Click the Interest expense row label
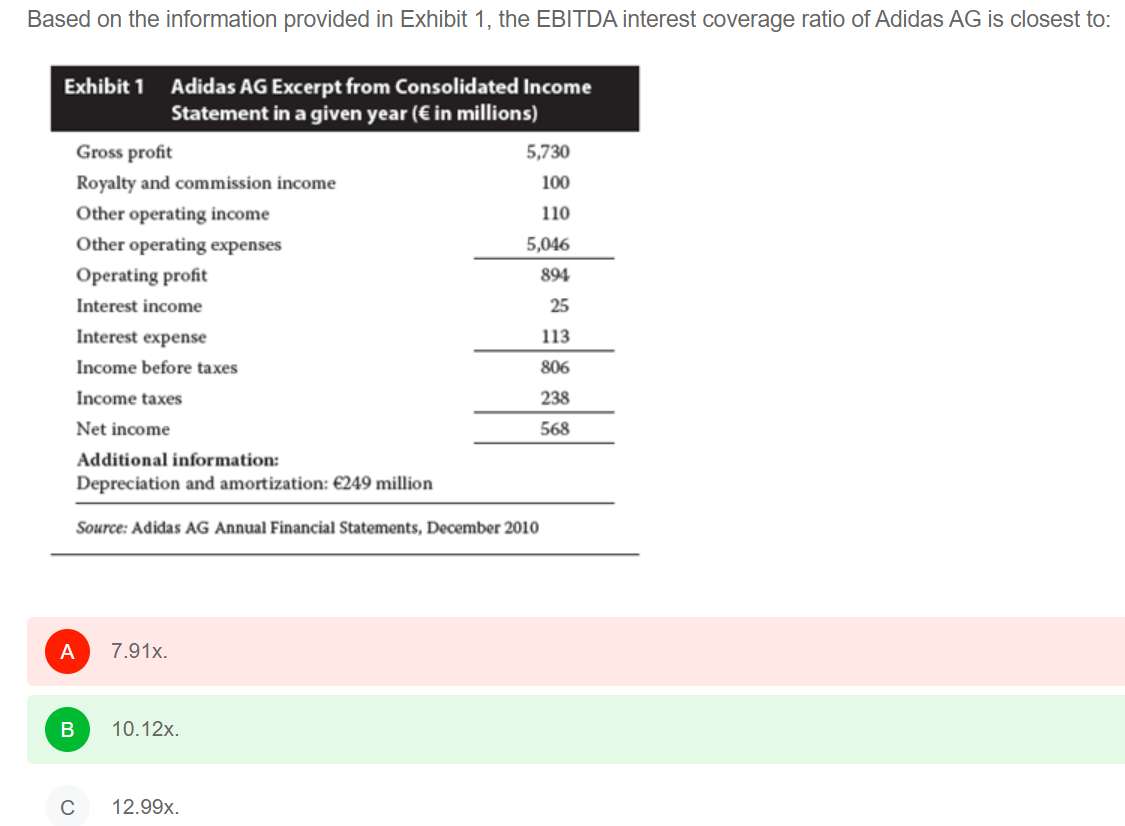 141,337
